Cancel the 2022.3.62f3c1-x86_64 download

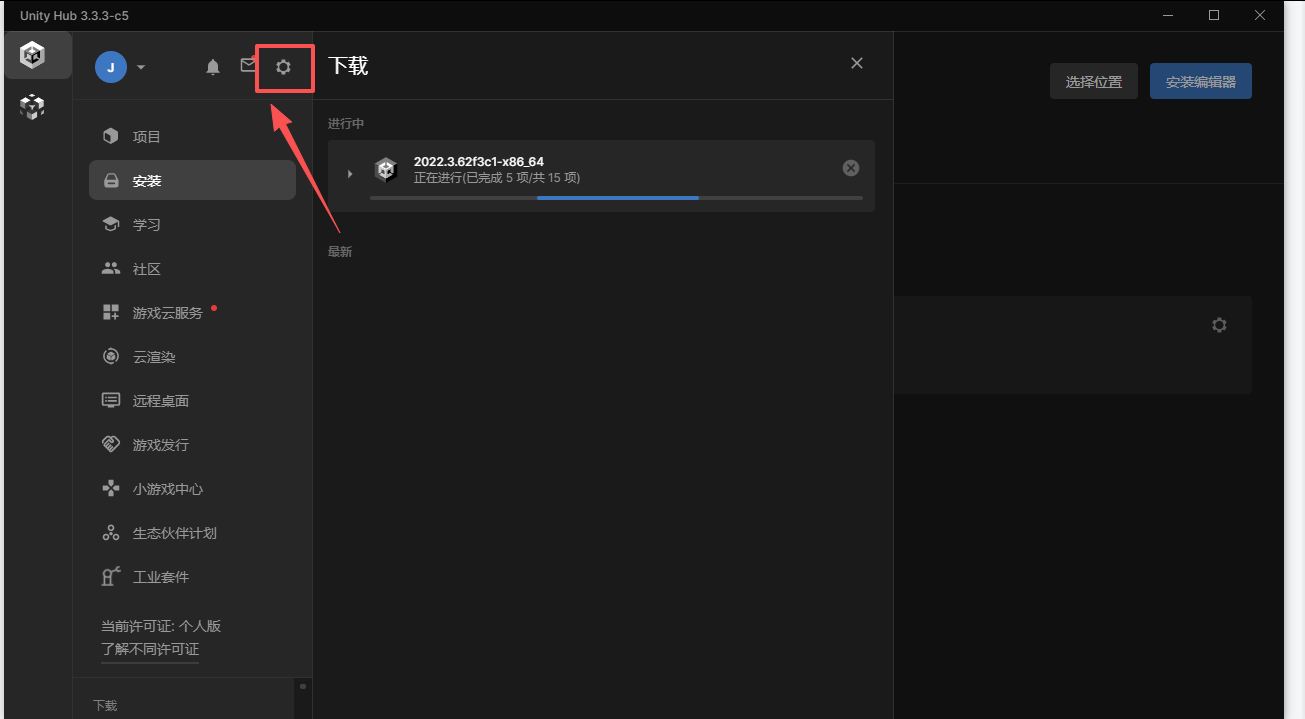[x=851, y=168]
